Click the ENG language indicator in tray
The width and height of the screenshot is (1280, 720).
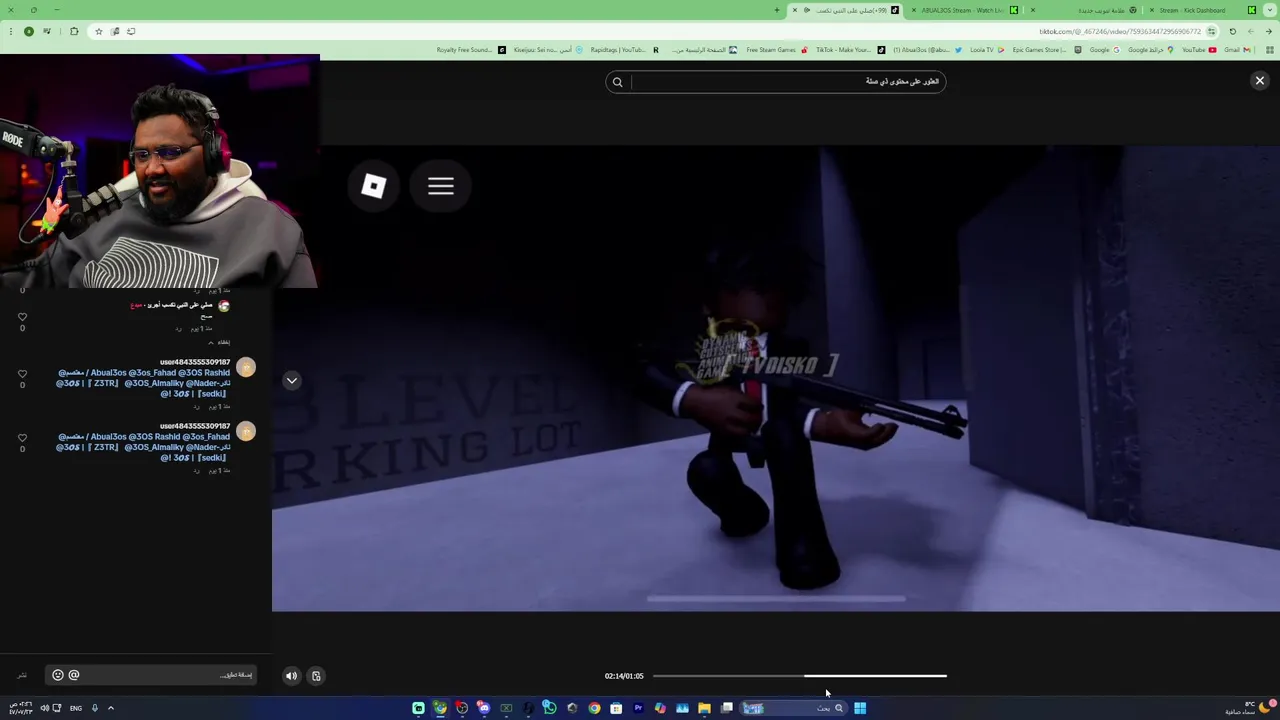(x=76, y=708)
